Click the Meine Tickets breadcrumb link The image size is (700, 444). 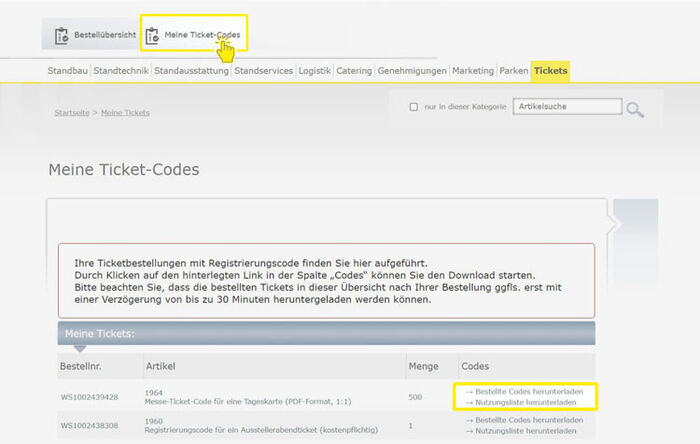tap(125, 113)
